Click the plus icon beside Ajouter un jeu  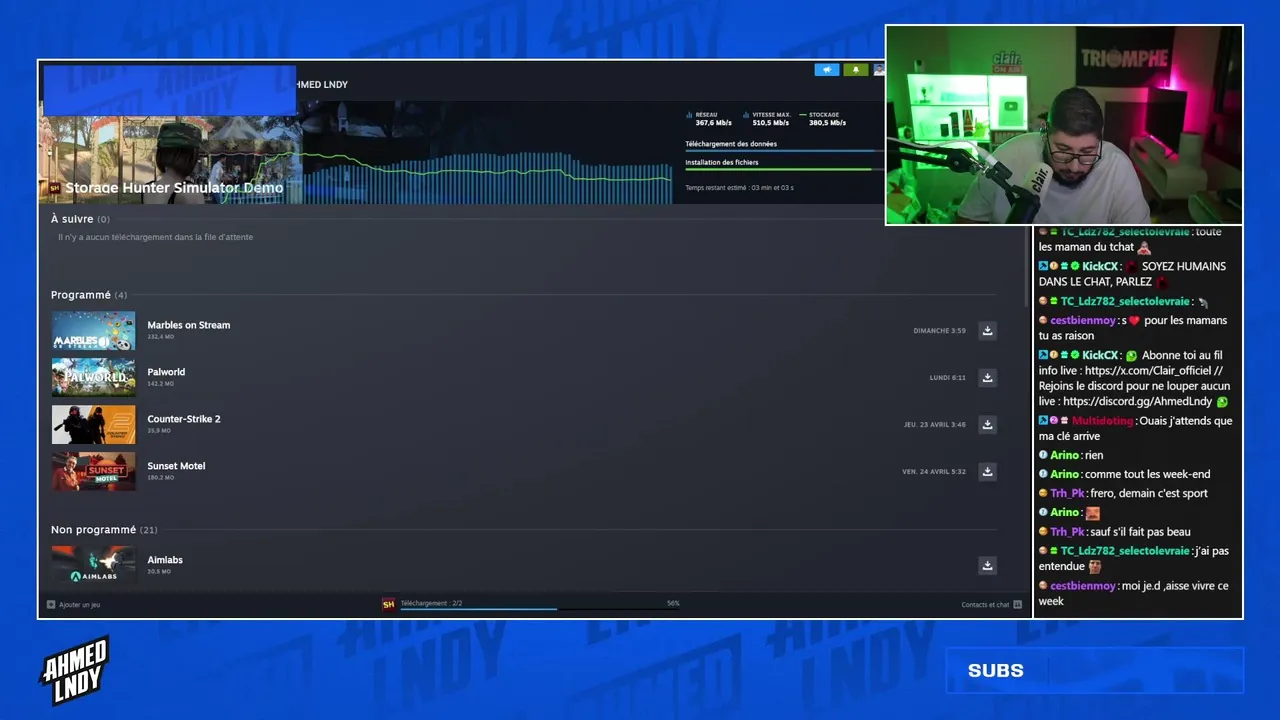click(x=51, y=605)
